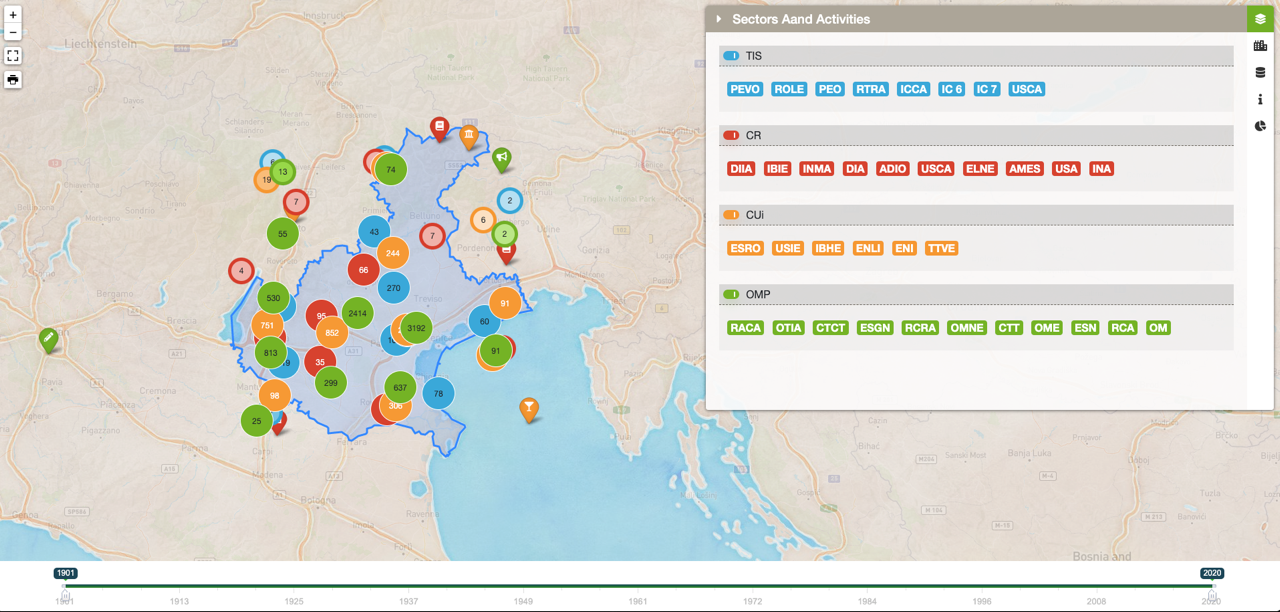Image resolution: width=1280 pixels, height=612 pixels.
Task: Click the green pencil edit icon on the map
Action: [x=47, y=339]
